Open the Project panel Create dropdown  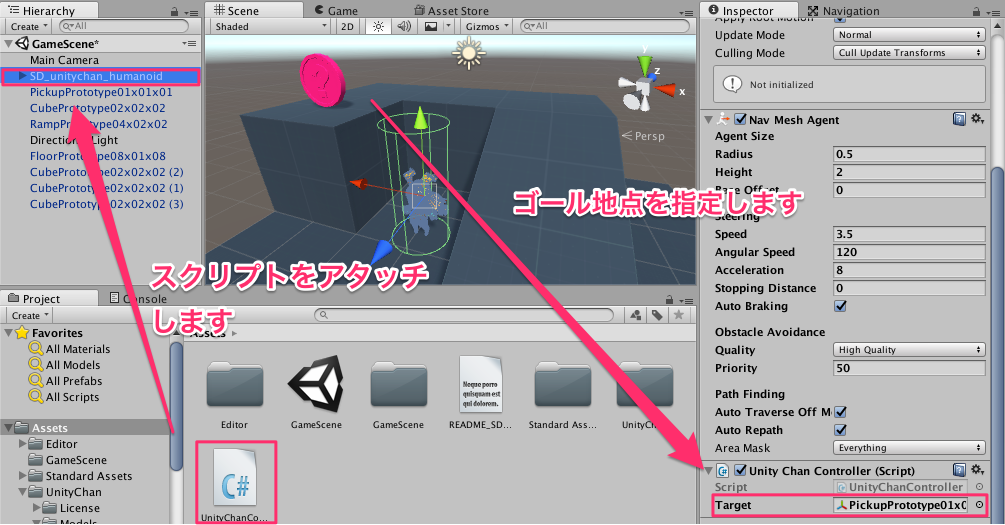point(29,315)
